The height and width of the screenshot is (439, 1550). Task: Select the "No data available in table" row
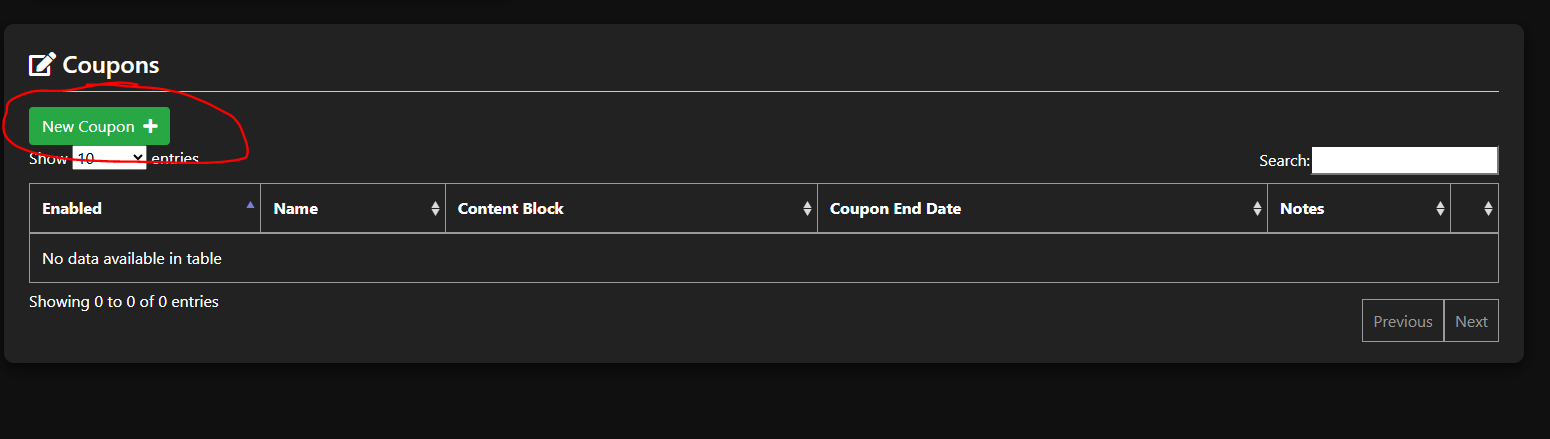(132, 259)
